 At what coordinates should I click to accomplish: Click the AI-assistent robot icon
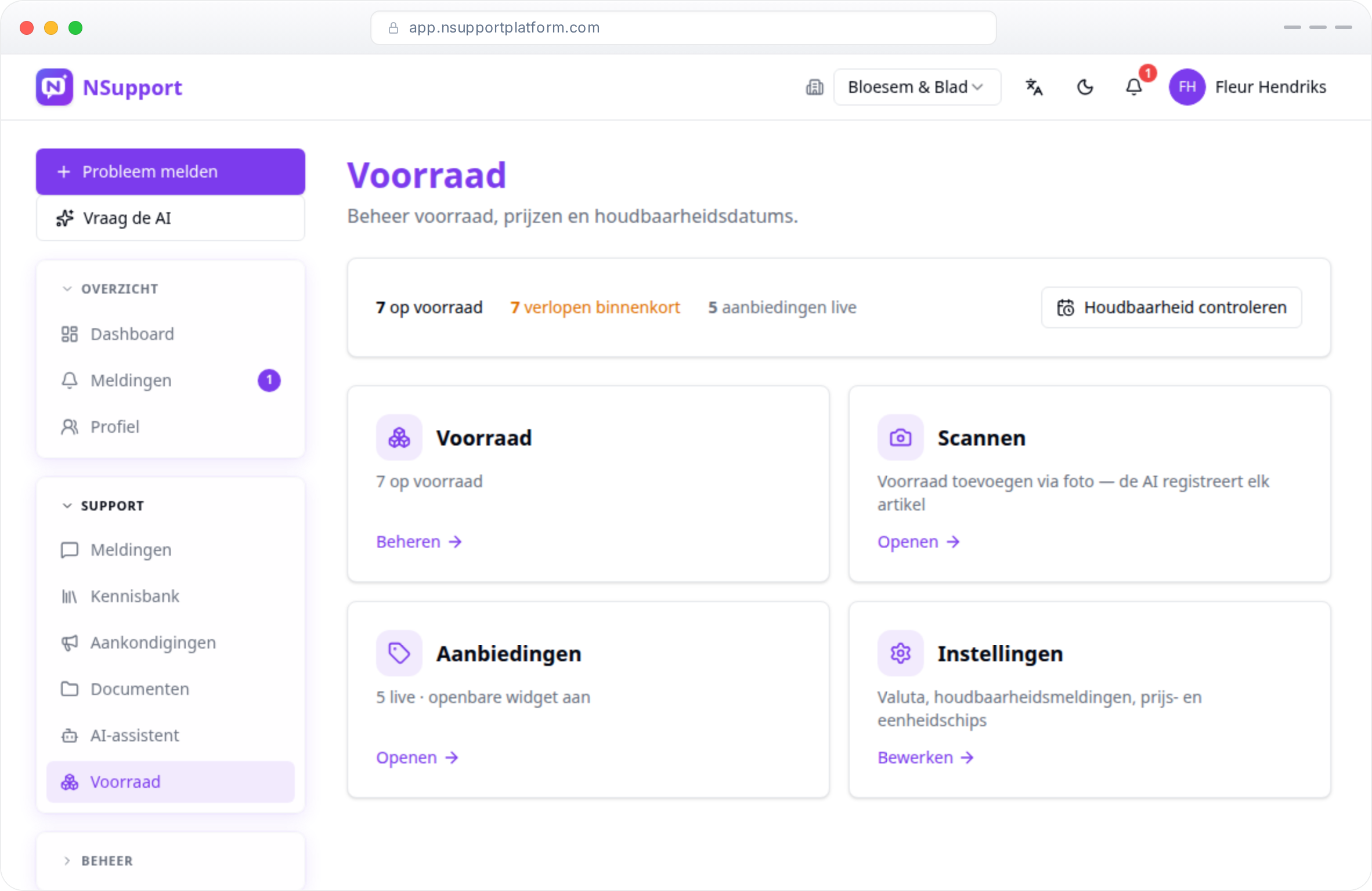coord(70,736)
